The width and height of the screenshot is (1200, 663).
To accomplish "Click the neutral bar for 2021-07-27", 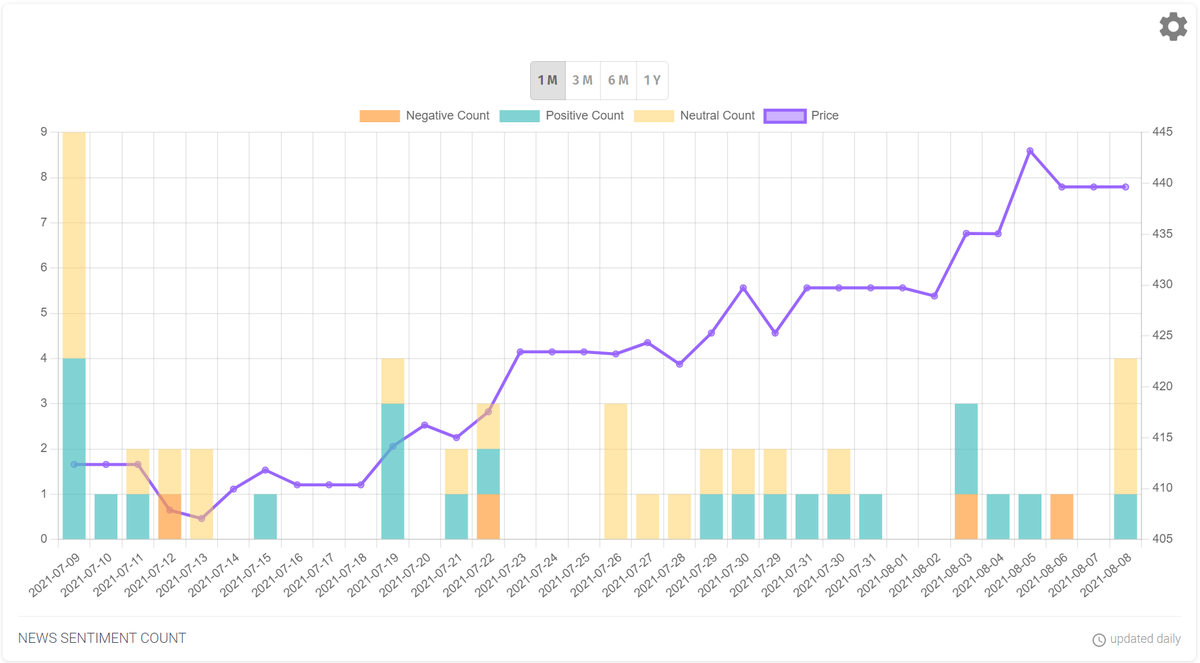I will (x=648, y=516).
